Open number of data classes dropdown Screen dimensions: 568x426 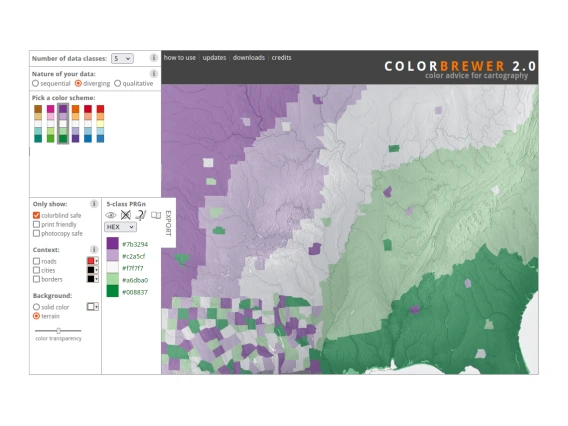(x=122, y=58)
